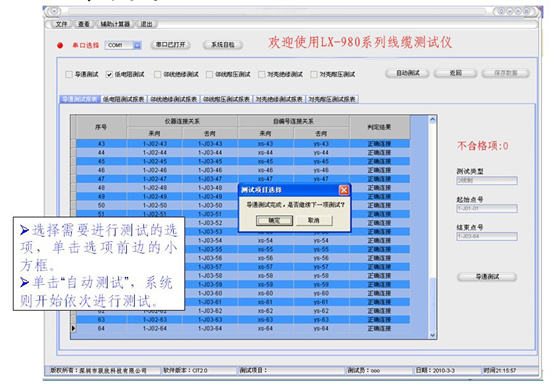Click the 系统自检 button

click(x=223, y=45)
